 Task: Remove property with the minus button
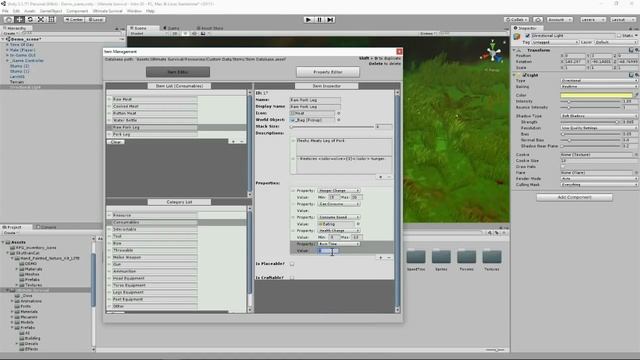tap(389, 258)
